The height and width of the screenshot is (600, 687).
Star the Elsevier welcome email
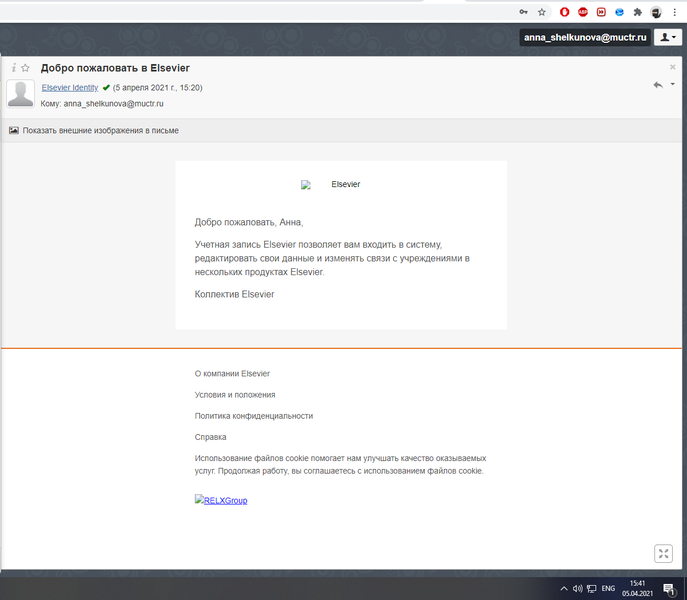[26, 68]
